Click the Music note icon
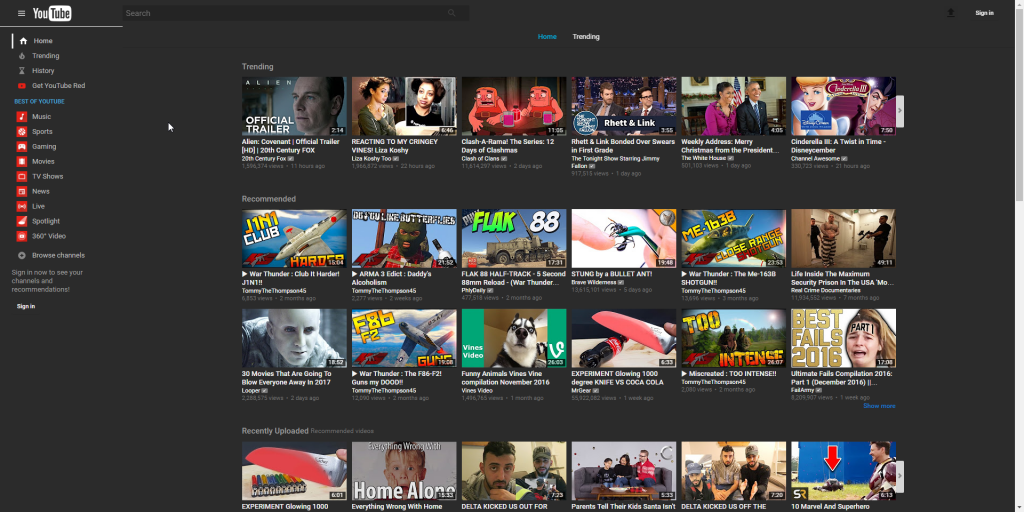Viewport: 1024px width, 512px height. (x=22, y=117)
